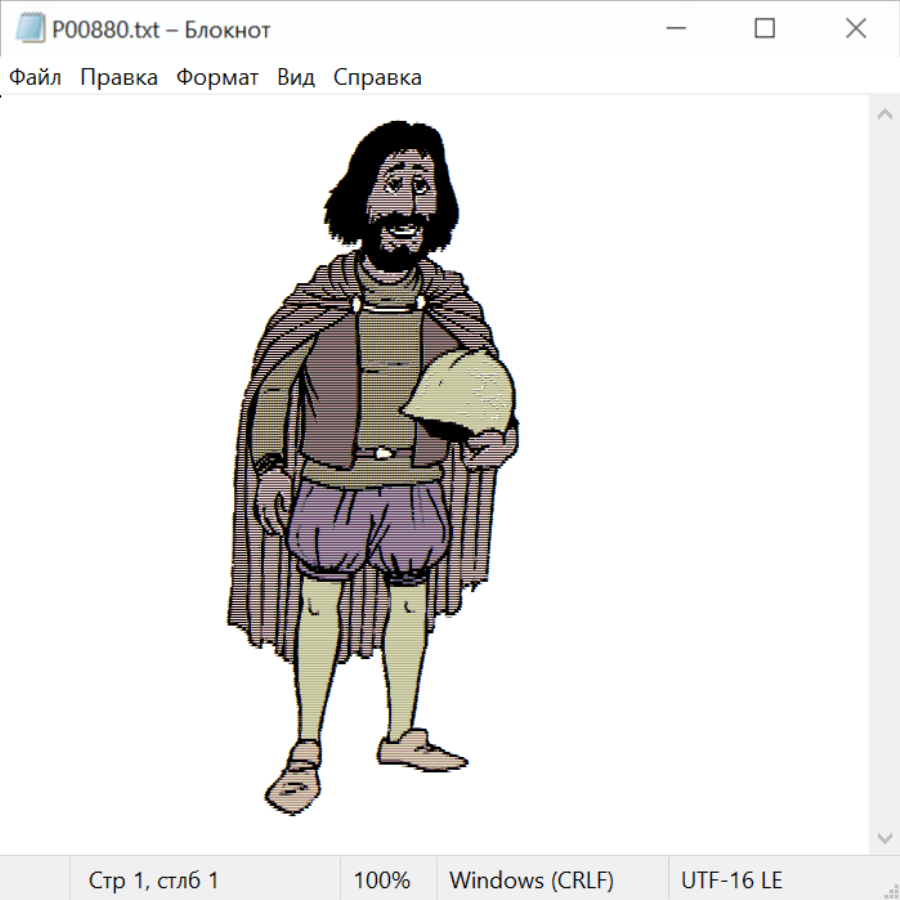Image resolution: width=900 pixels, height=900 pixels.
Task: Open the Формат menu
Action: pos(217,78)
